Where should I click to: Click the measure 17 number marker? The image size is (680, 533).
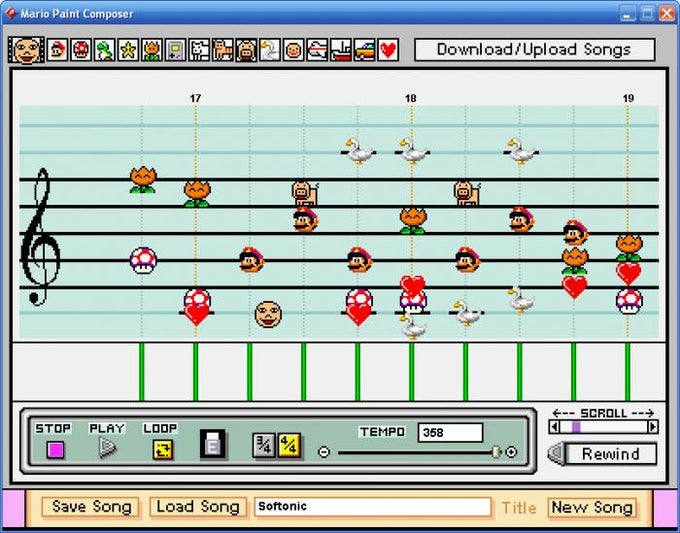196,98
